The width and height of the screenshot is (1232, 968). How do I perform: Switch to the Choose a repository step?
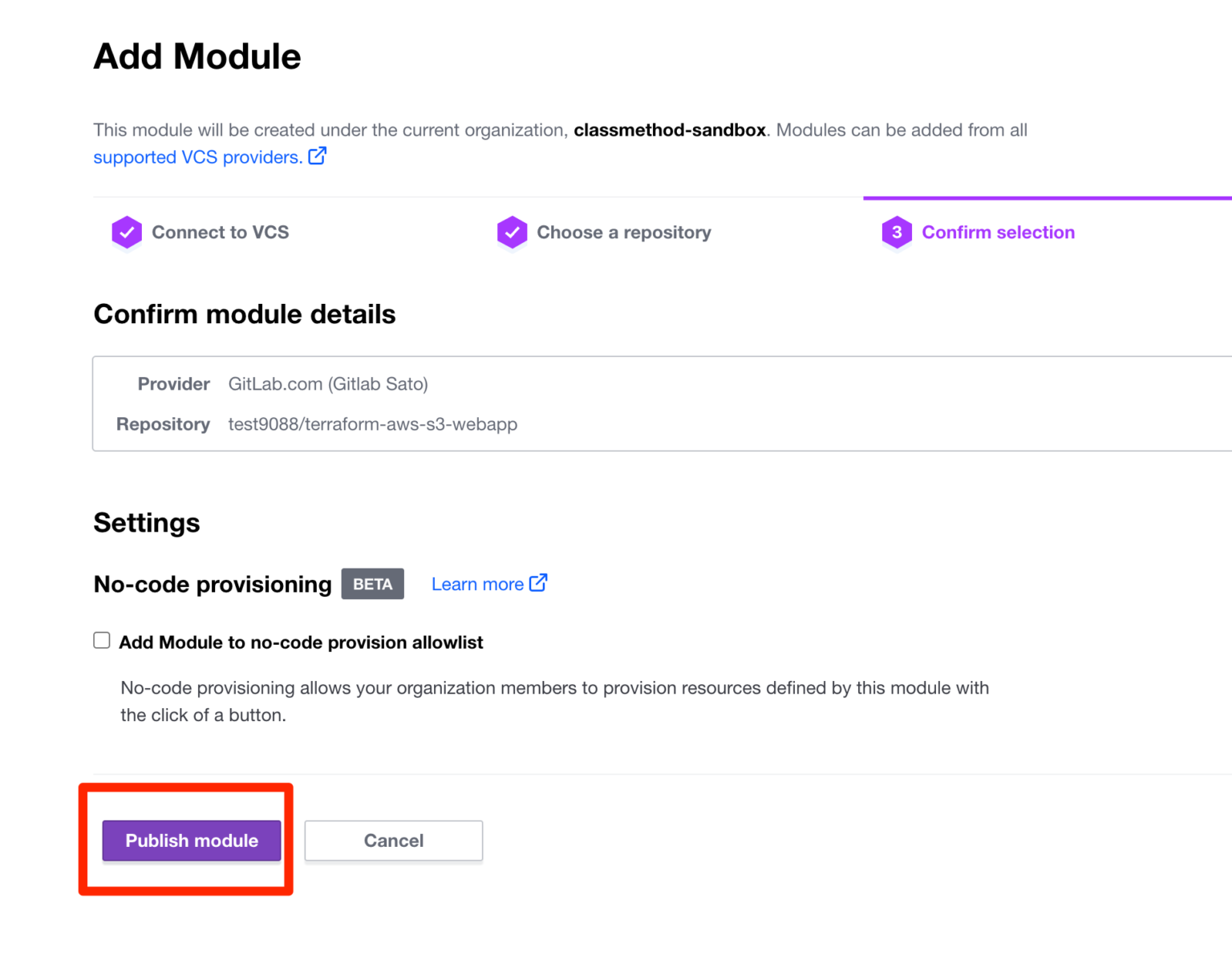point(624,232)
